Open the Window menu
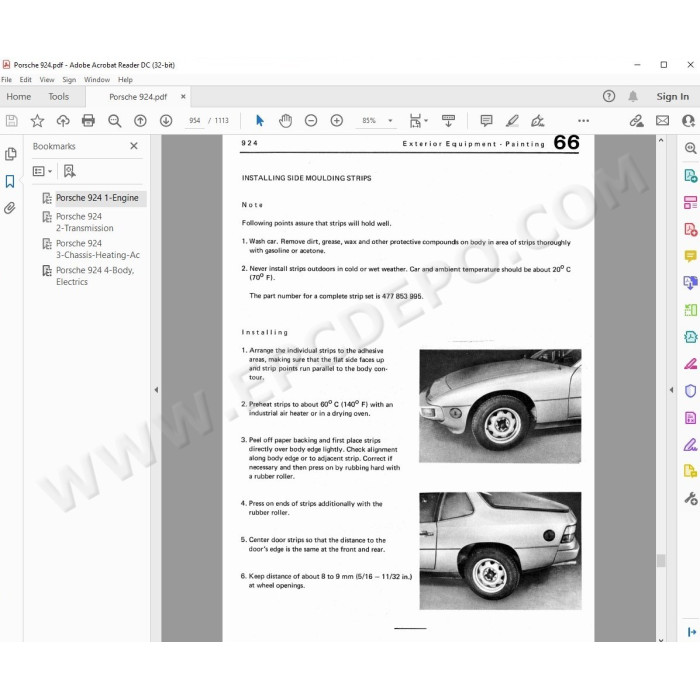 coord(97,79)
